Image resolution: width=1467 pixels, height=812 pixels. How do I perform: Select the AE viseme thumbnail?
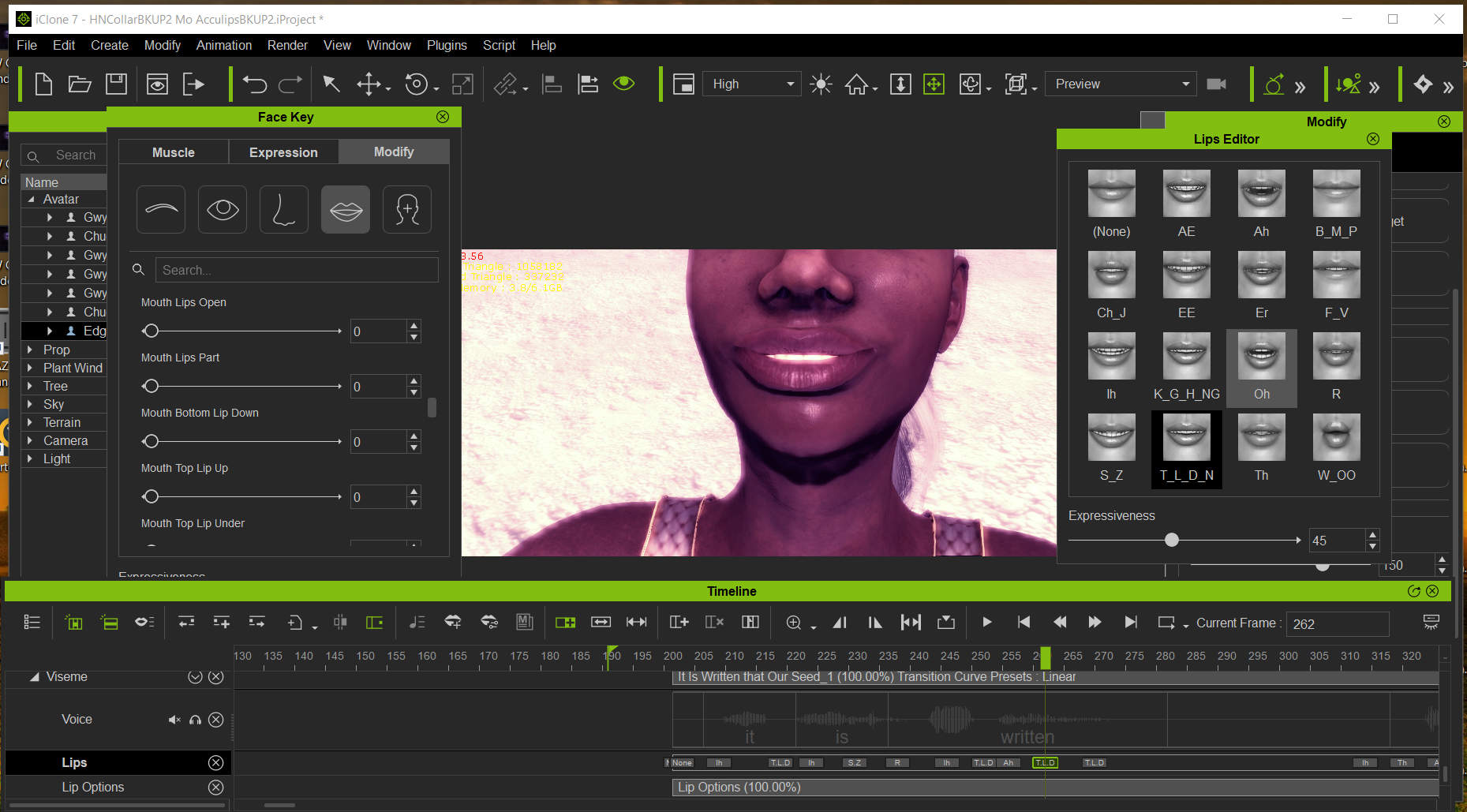(x=1186, y=193)
